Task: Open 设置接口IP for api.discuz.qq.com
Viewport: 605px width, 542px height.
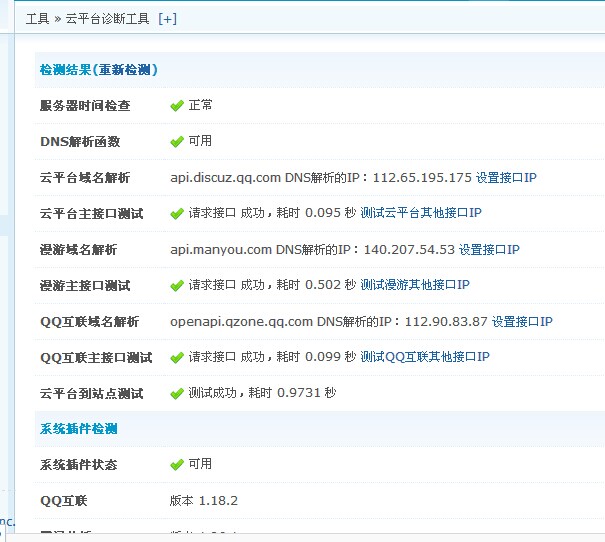Action: tap(506, 177)
